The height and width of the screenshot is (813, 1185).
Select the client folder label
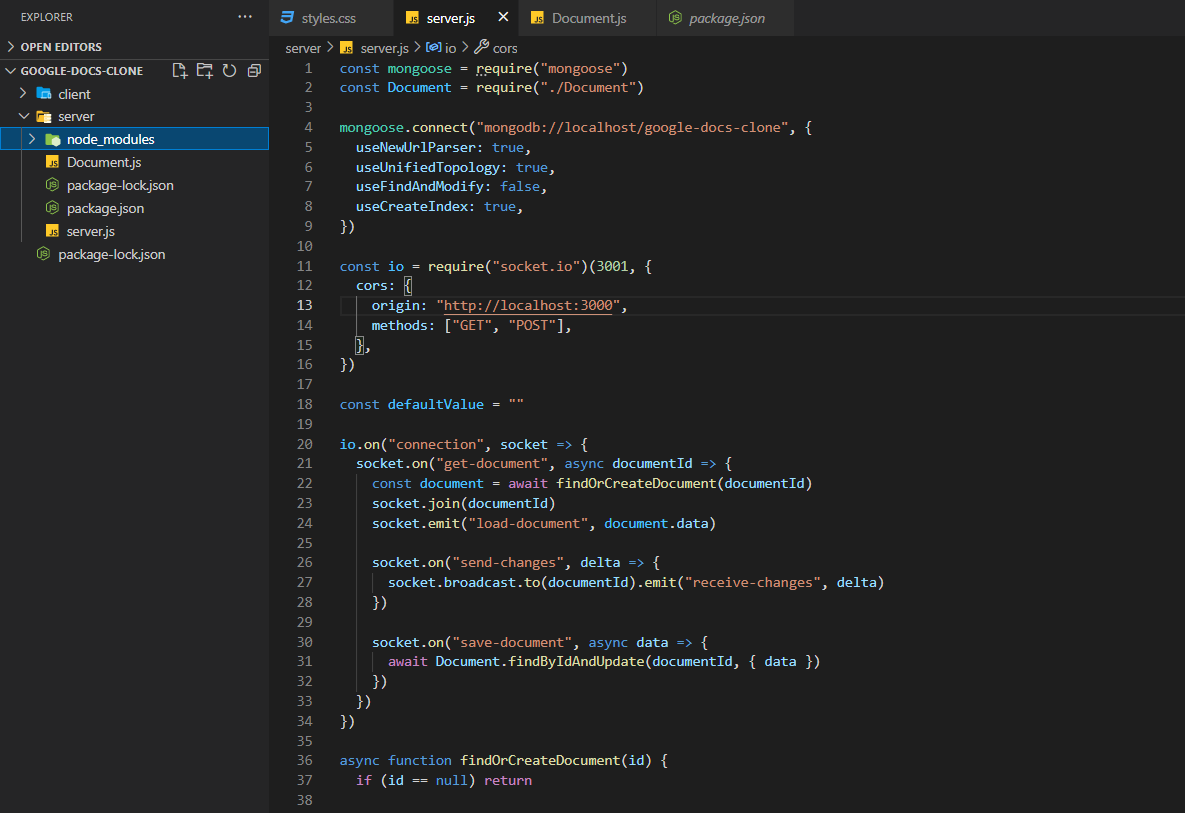74,94
